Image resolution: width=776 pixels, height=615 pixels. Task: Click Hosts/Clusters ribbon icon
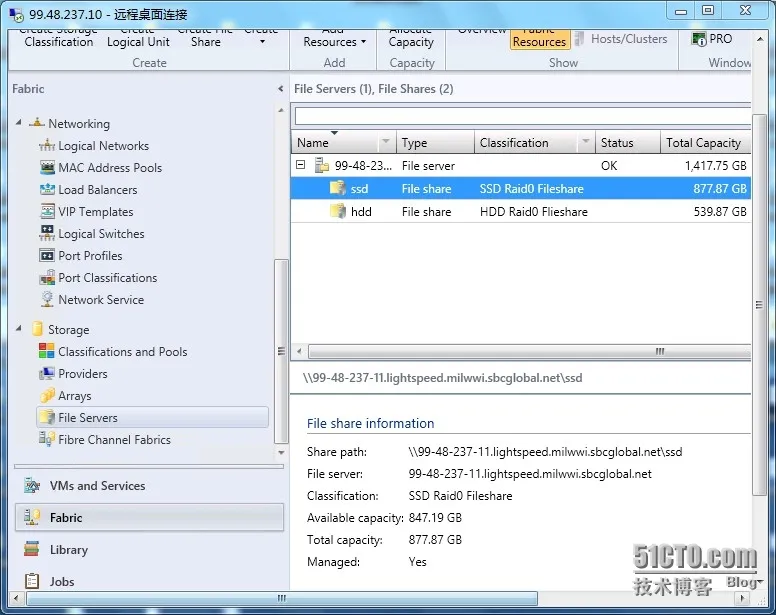click(580, 39)
